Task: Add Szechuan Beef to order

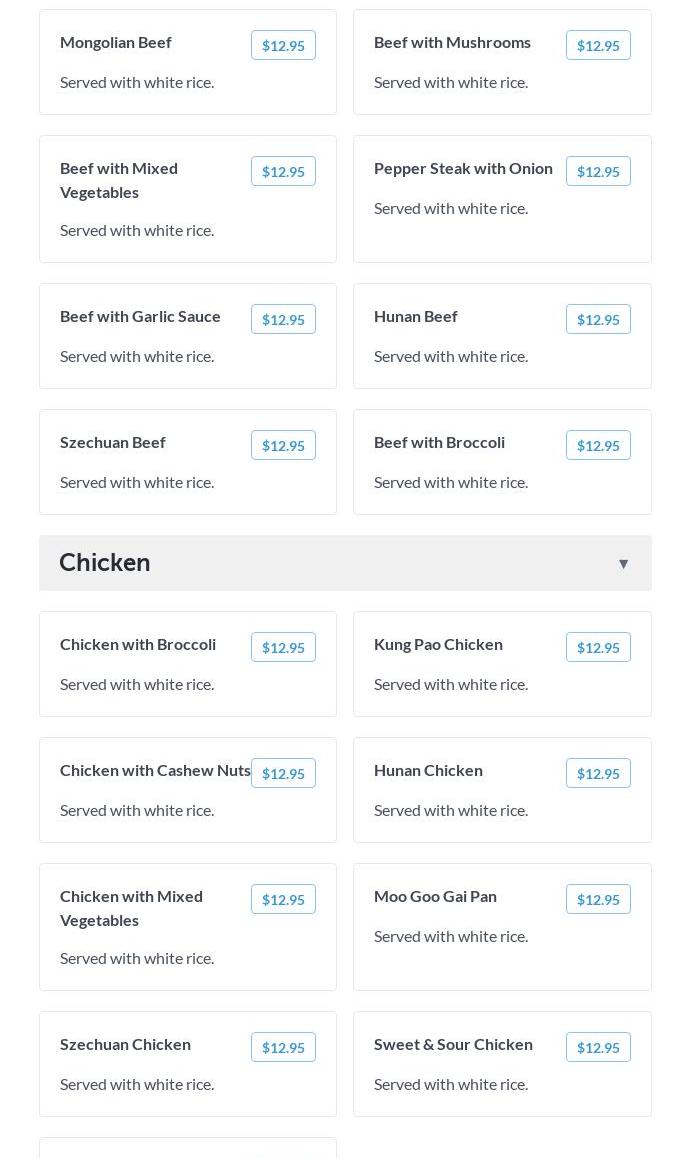Action: coord(283,446)
